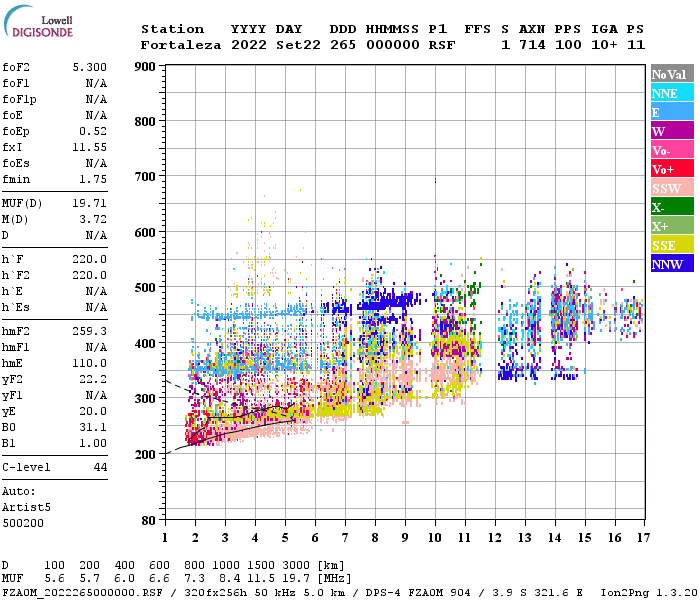The width and height of the screenshot is (700, 600).
Task: Click the B0 value 31.1
Action: (93, 428)
